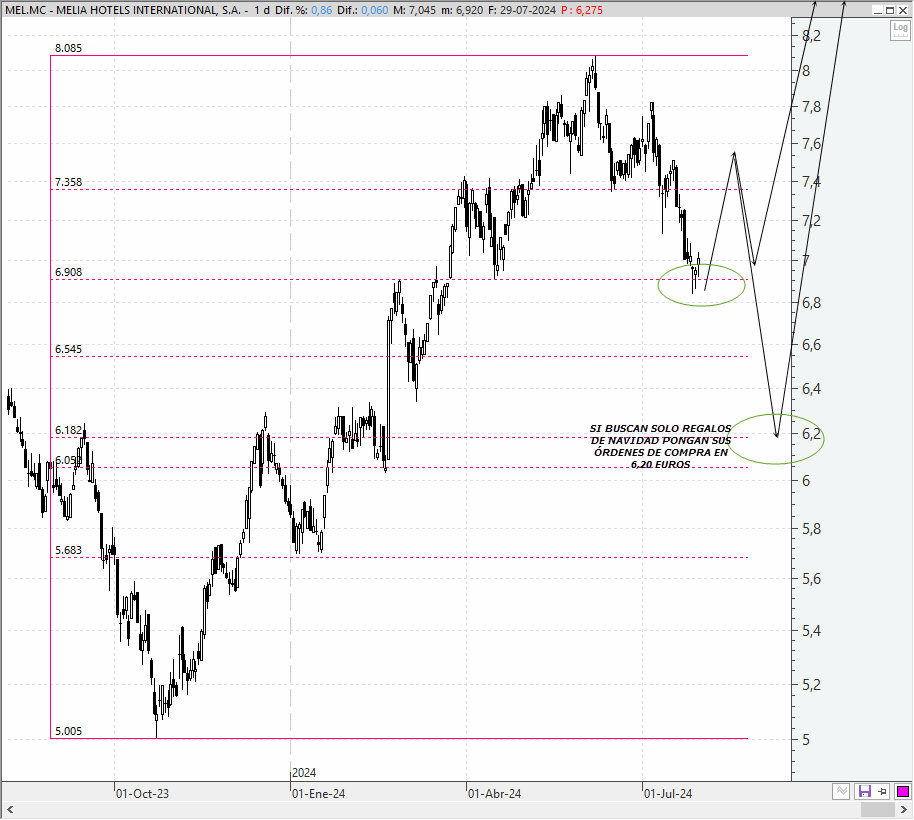
Task: Click the 5 price axis value
Action: [x=806, y=740]
